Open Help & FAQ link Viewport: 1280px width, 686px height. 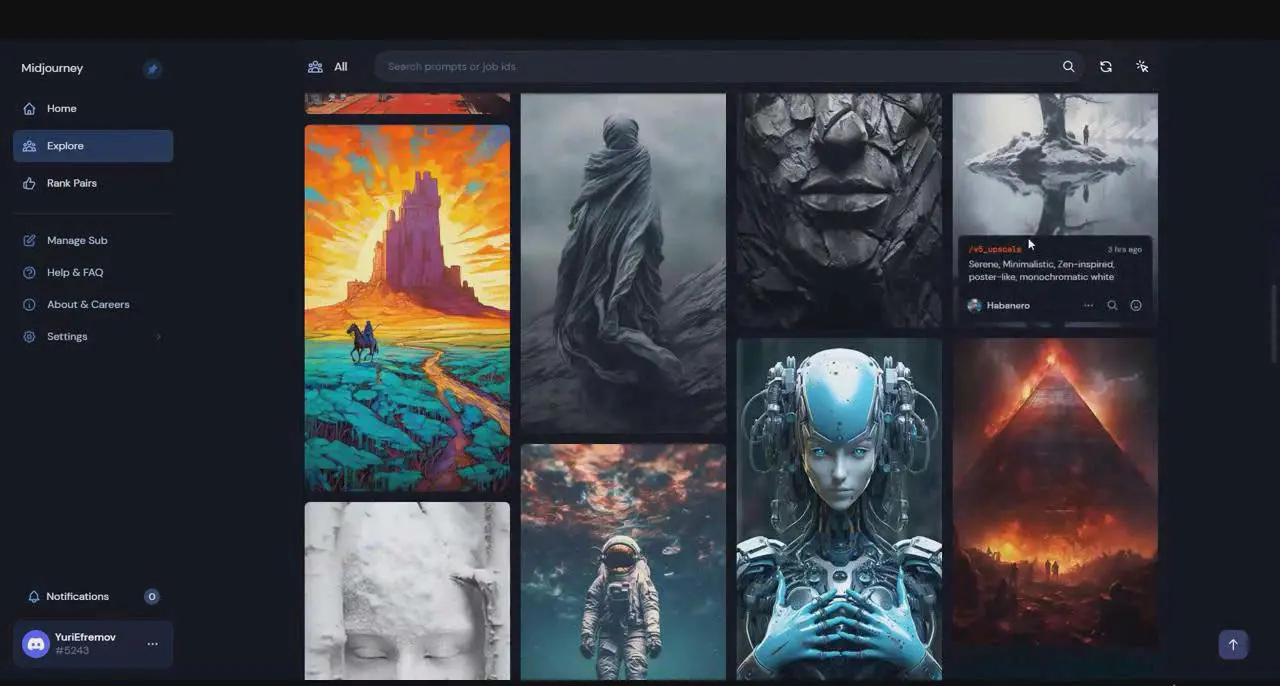pyautogui.click(x=74, y=273)
